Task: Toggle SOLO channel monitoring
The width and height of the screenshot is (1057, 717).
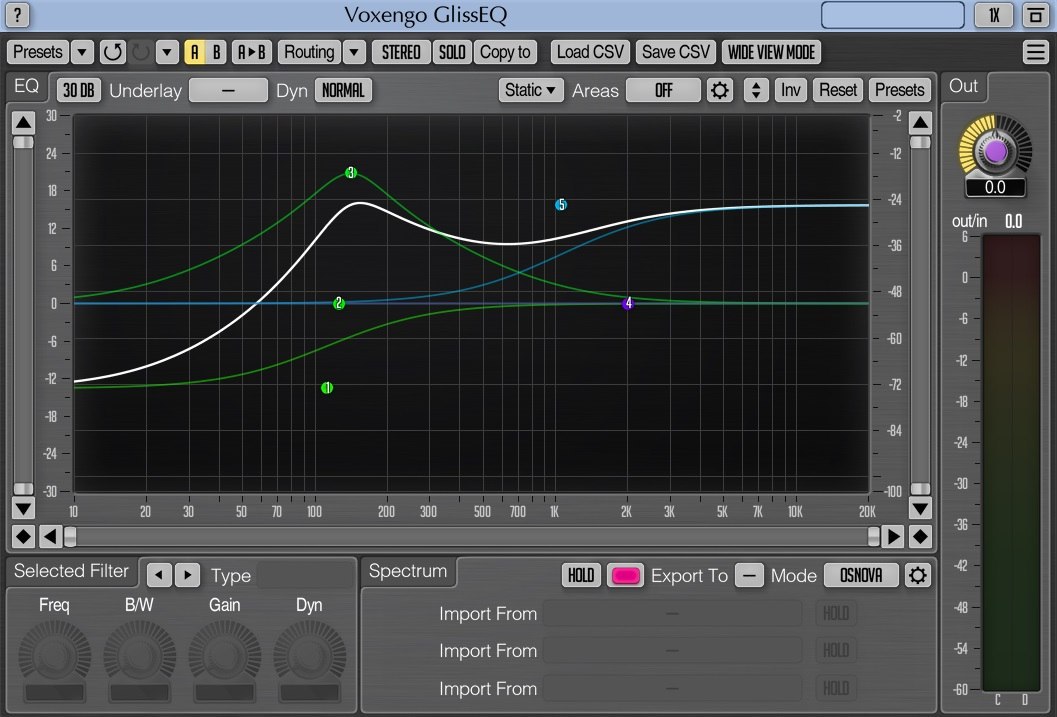Action: point(452,52)
